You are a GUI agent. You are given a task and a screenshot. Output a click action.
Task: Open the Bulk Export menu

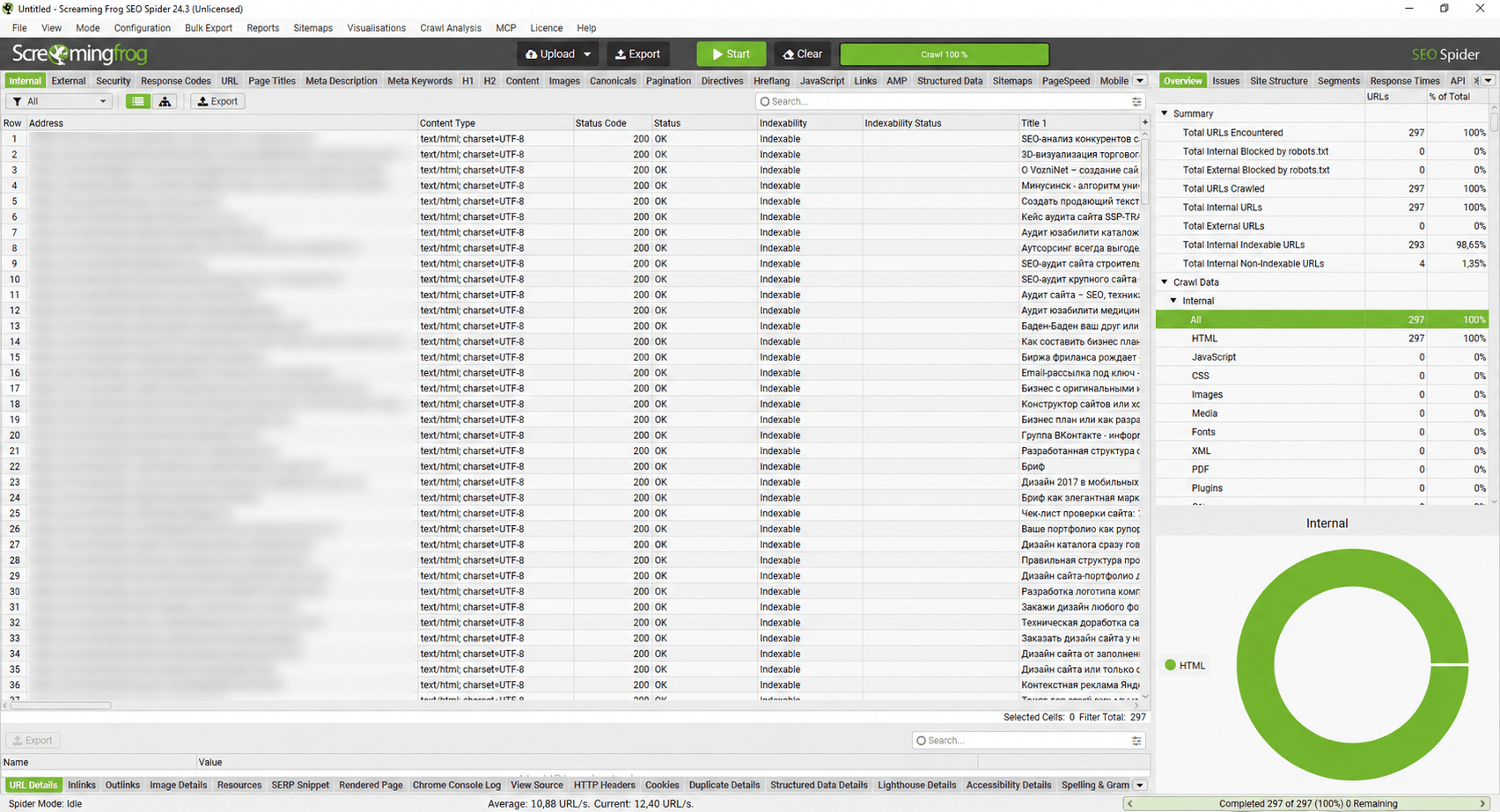[209, 28]
